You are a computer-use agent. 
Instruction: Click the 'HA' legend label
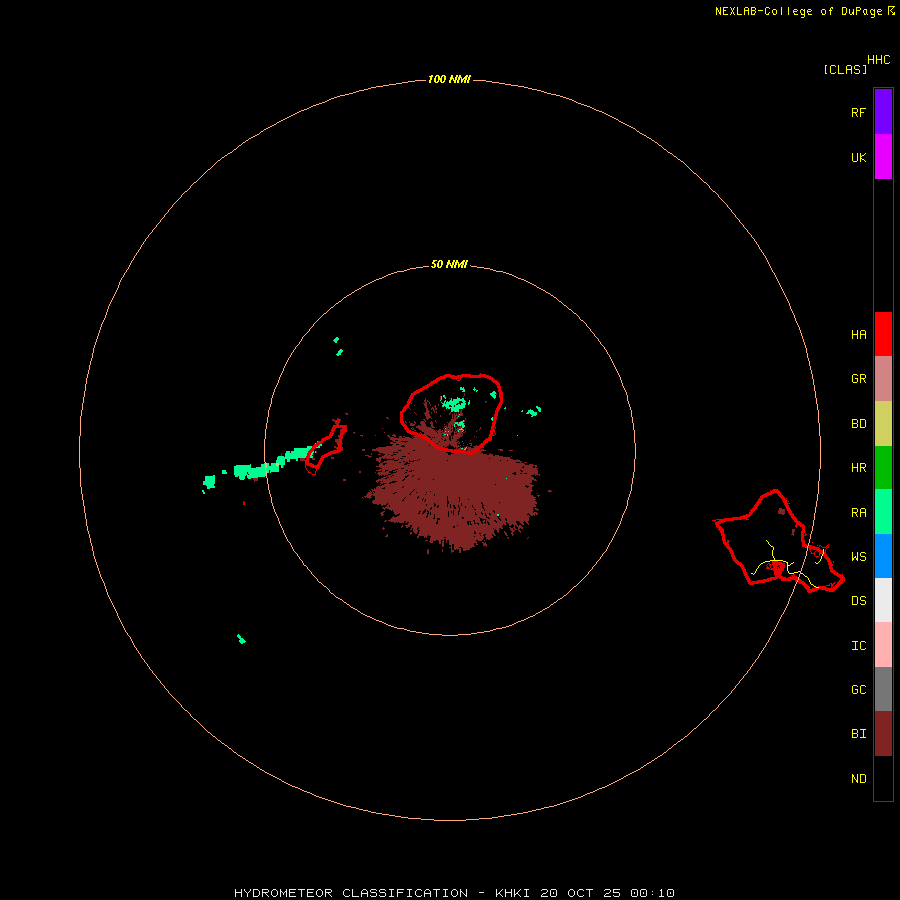[858, 335]
